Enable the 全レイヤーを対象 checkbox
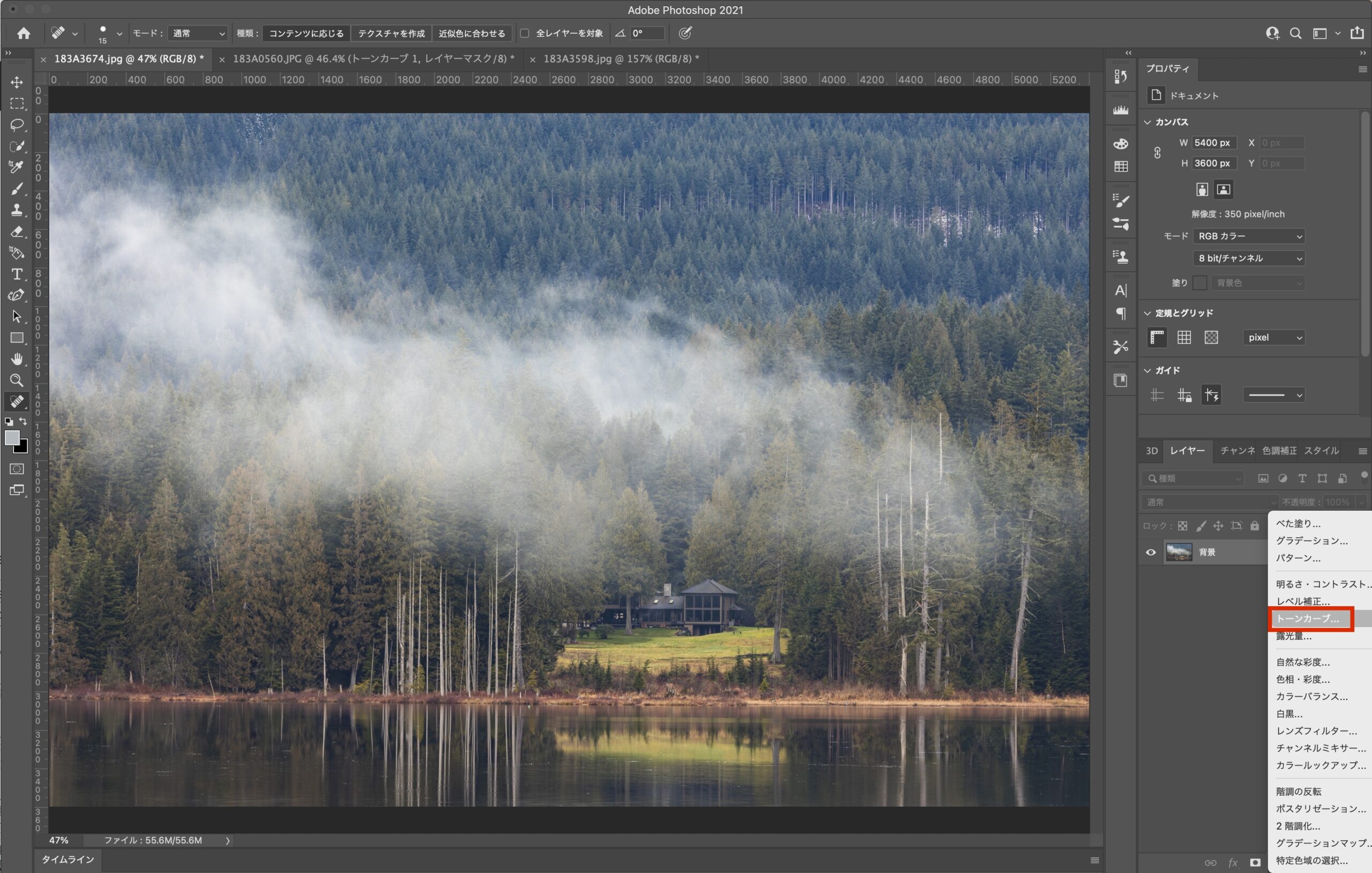The width and height of the screenshot is (1372, 873). pyautogui.click(x=524, y=33)
